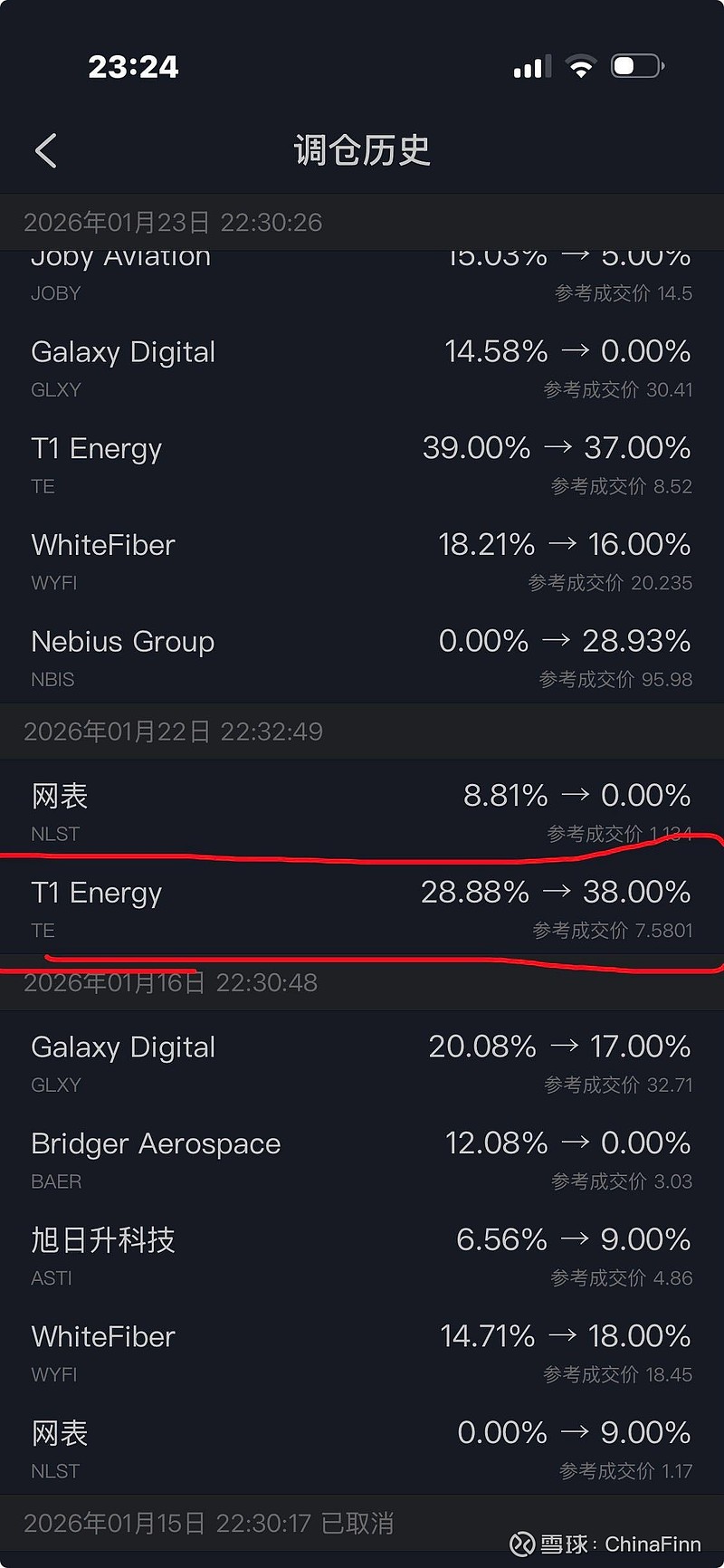Tap the Nebius Group NBIS entry

click(362, 658)
